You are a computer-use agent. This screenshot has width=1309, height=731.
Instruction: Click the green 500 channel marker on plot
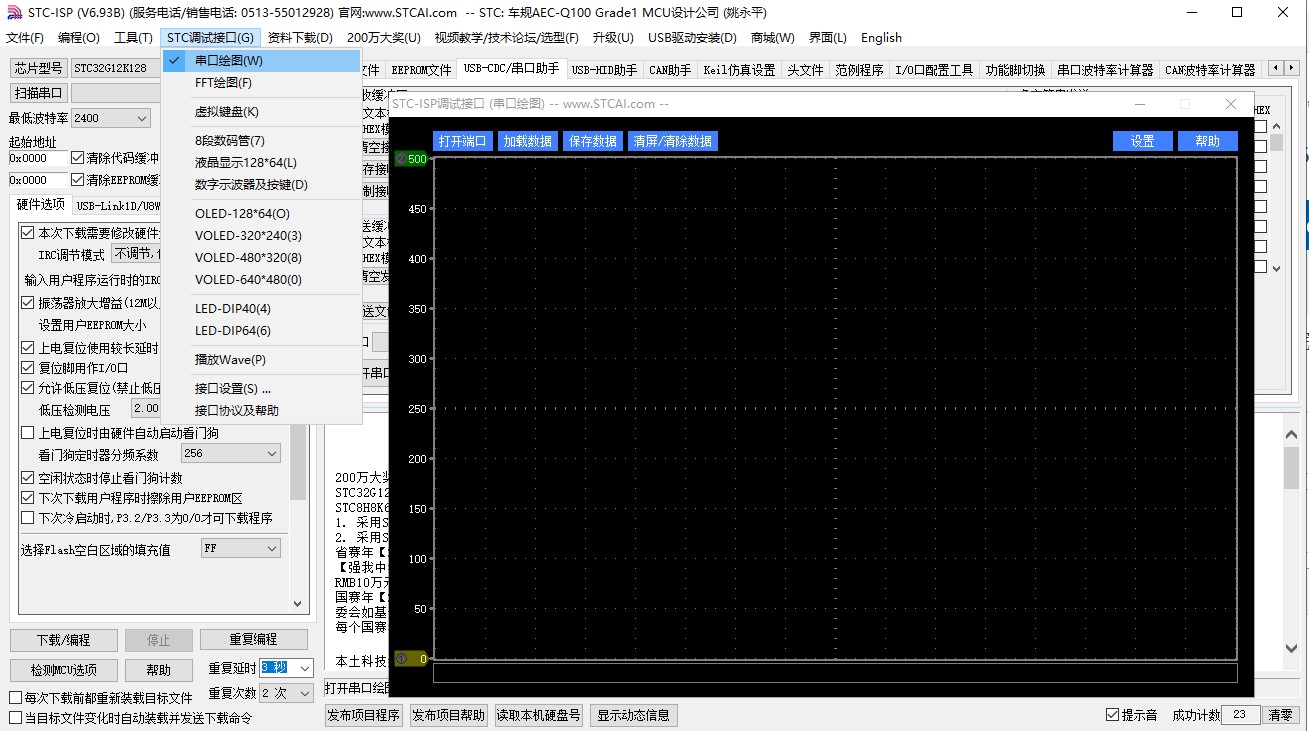pyautogui.click(x=412, y=158)
